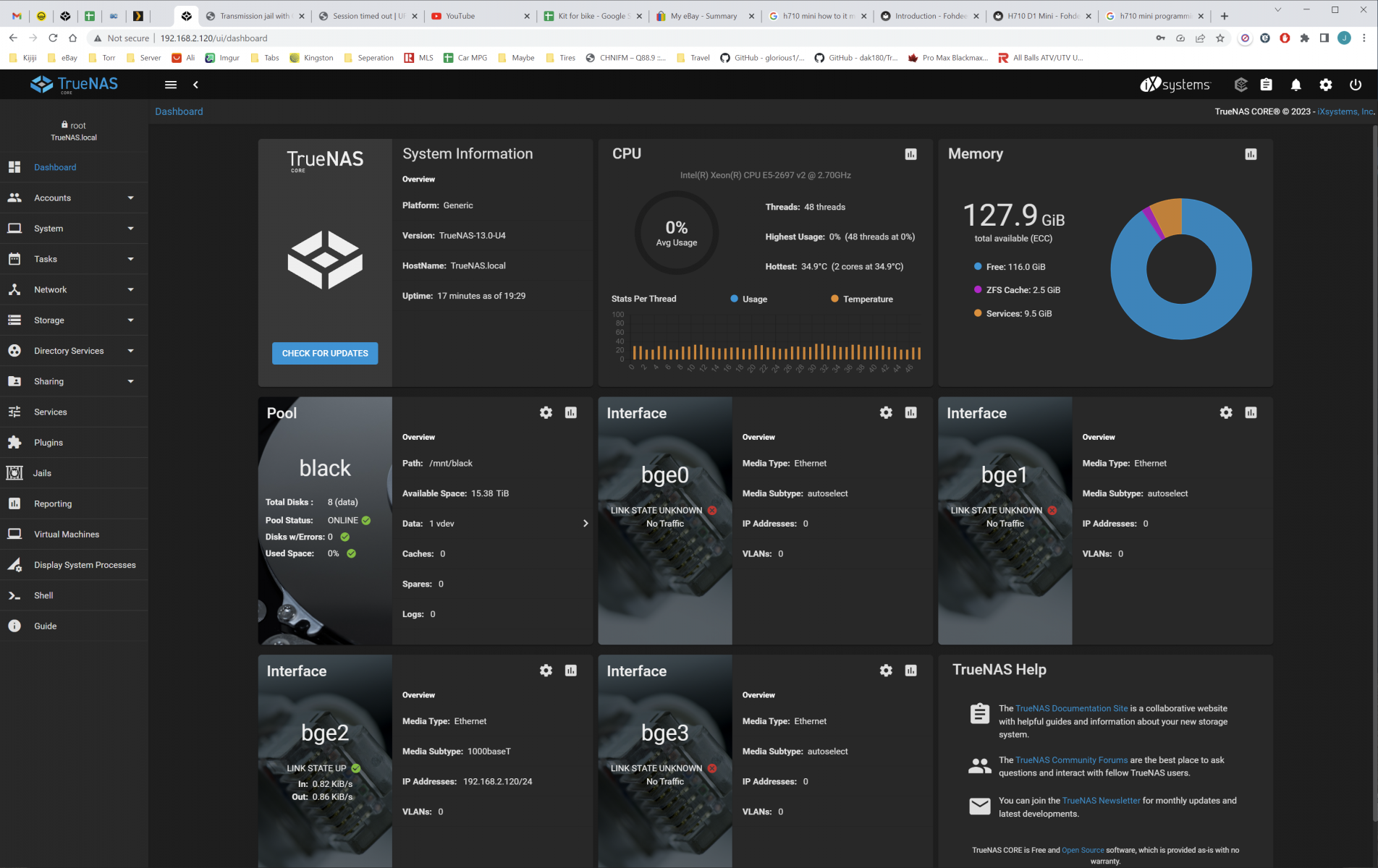Go to Dashboard in sidebar

74,167
